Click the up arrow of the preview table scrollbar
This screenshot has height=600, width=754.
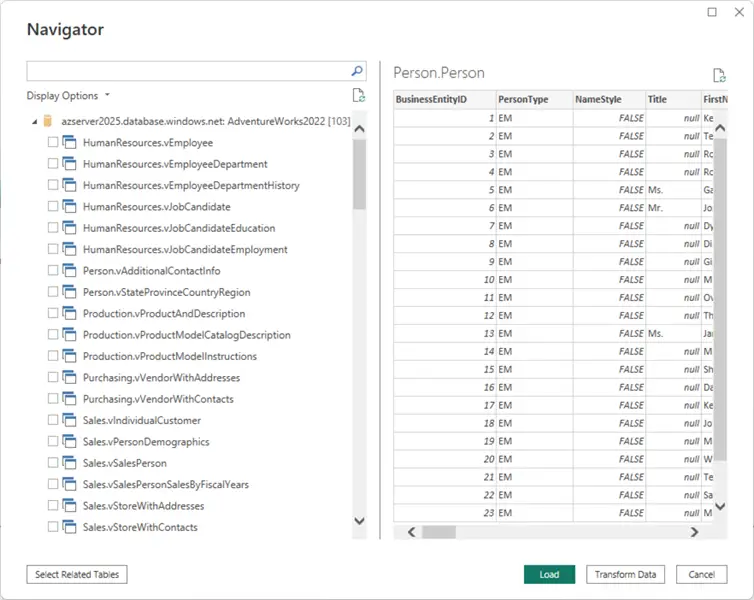coord(720,128)
